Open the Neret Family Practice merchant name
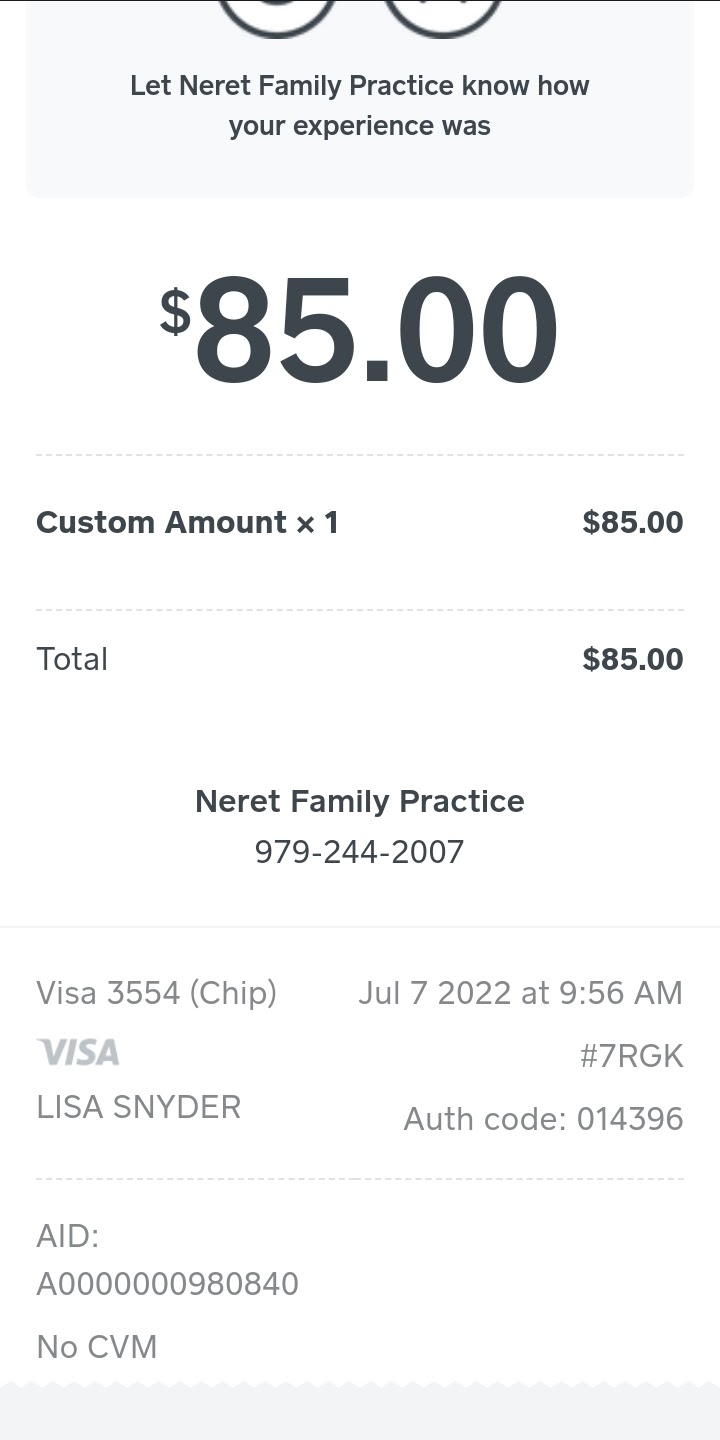Image resolution: width=720 pixels, height=1440 pixels. (x=360, y=801)
